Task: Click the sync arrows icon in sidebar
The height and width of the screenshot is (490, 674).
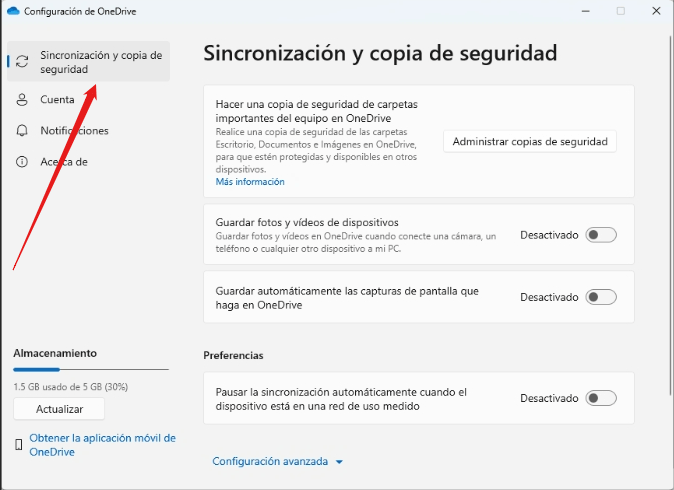Action: 22,61
